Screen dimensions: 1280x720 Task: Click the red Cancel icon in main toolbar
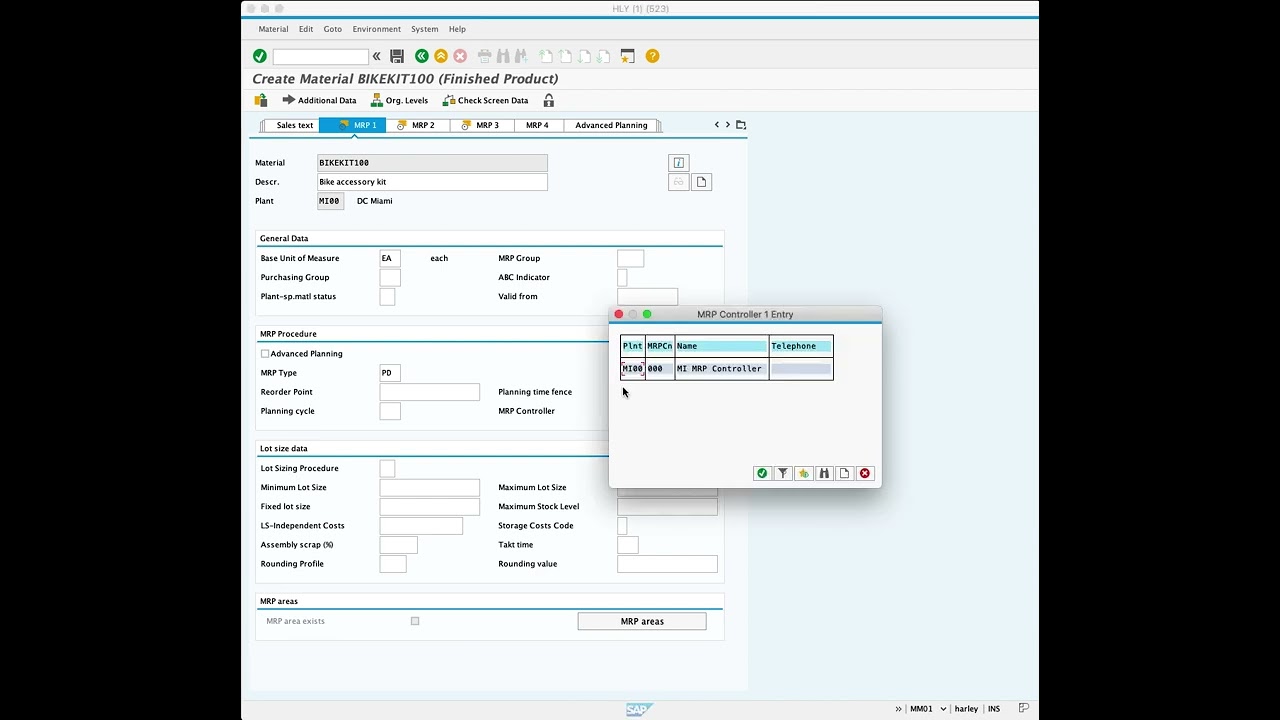pos(460,56)
